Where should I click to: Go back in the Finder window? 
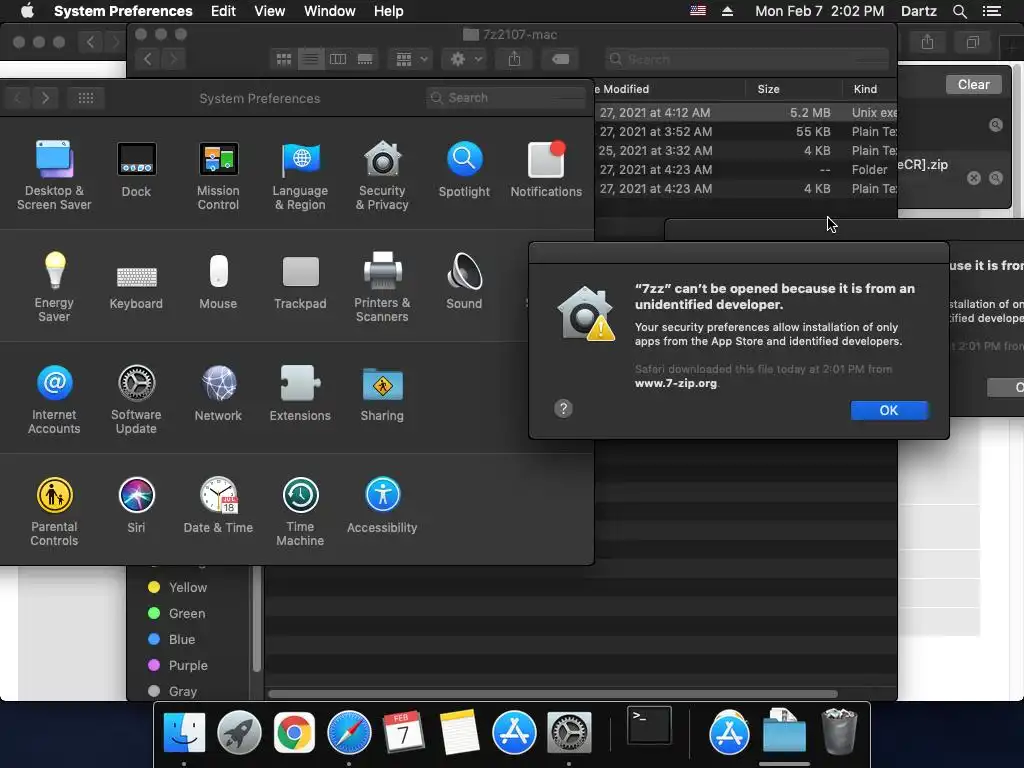[x=148, y=59]
